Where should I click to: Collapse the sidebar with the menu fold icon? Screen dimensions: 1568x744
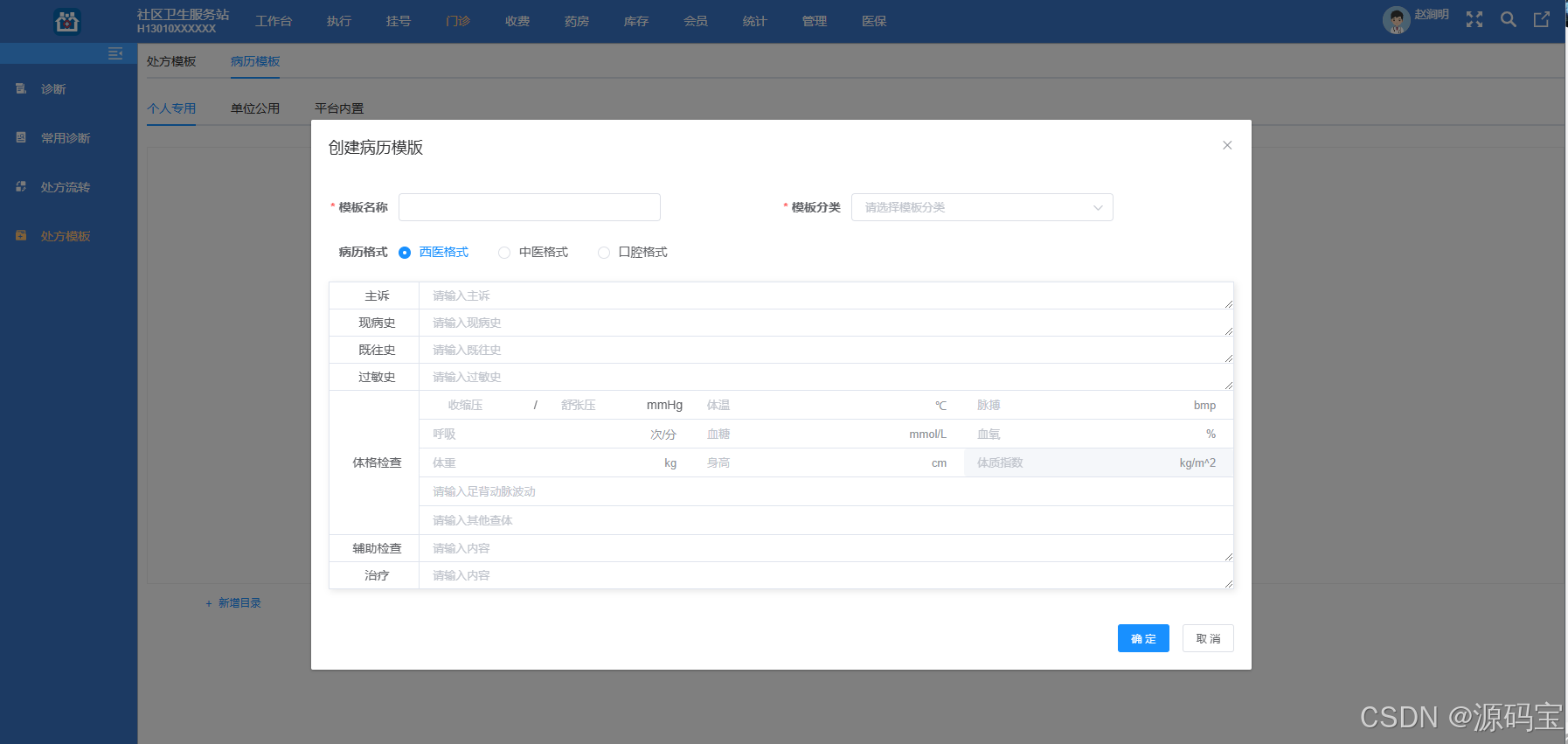point(115,53)
